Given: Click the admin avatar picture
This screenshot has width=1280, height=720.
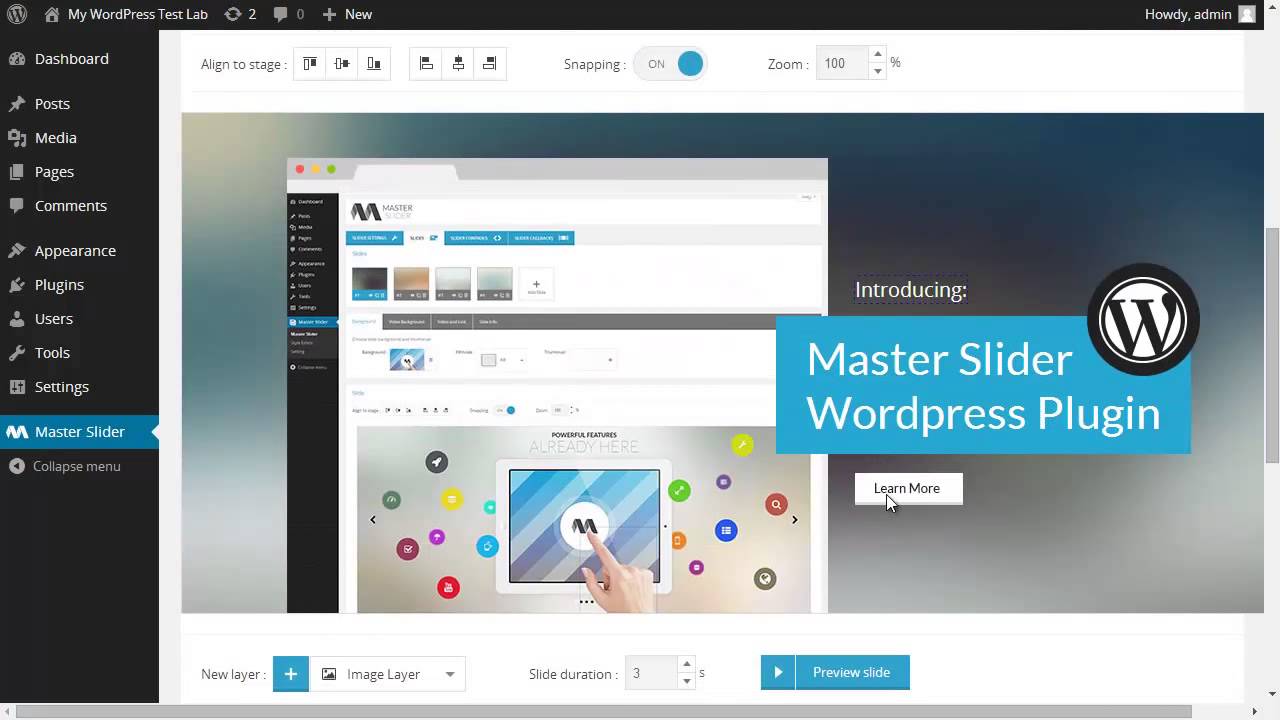Looking at the screenshot, I should point(1246,14).
